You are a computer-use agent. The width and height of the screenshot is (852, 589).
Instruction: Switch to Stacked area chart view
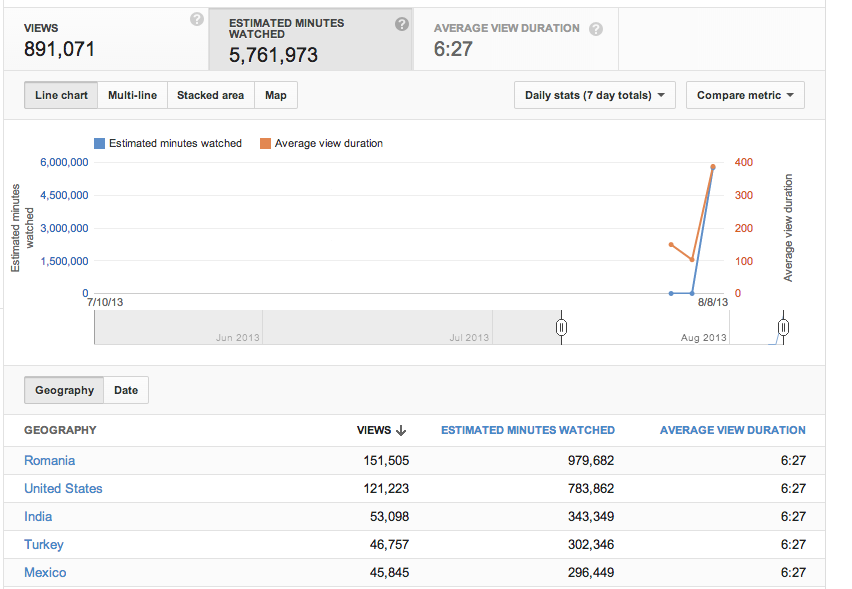211,95
